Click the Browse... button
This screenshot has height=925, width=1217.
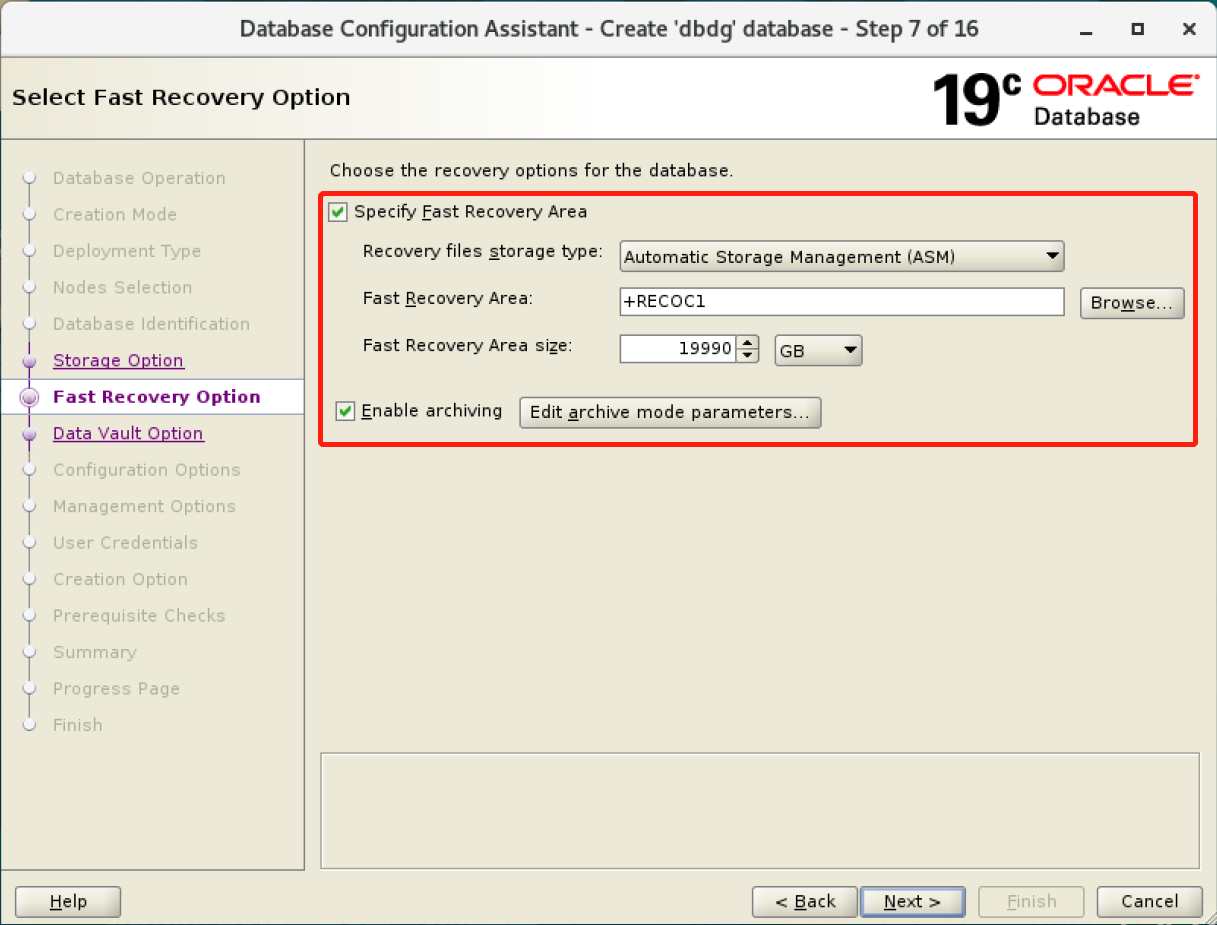[x=1132, y=303]
